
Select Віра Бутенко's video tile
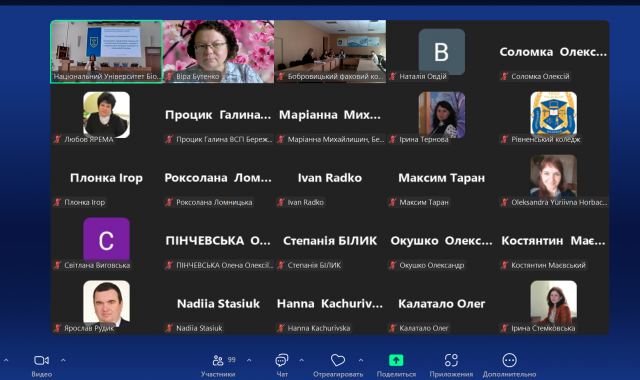pos(218,52)
